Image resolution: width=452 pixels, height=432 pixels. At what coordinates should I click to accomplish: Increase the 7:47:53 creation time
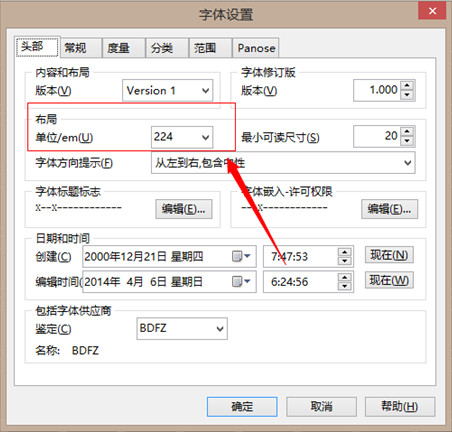click(344, 252)
